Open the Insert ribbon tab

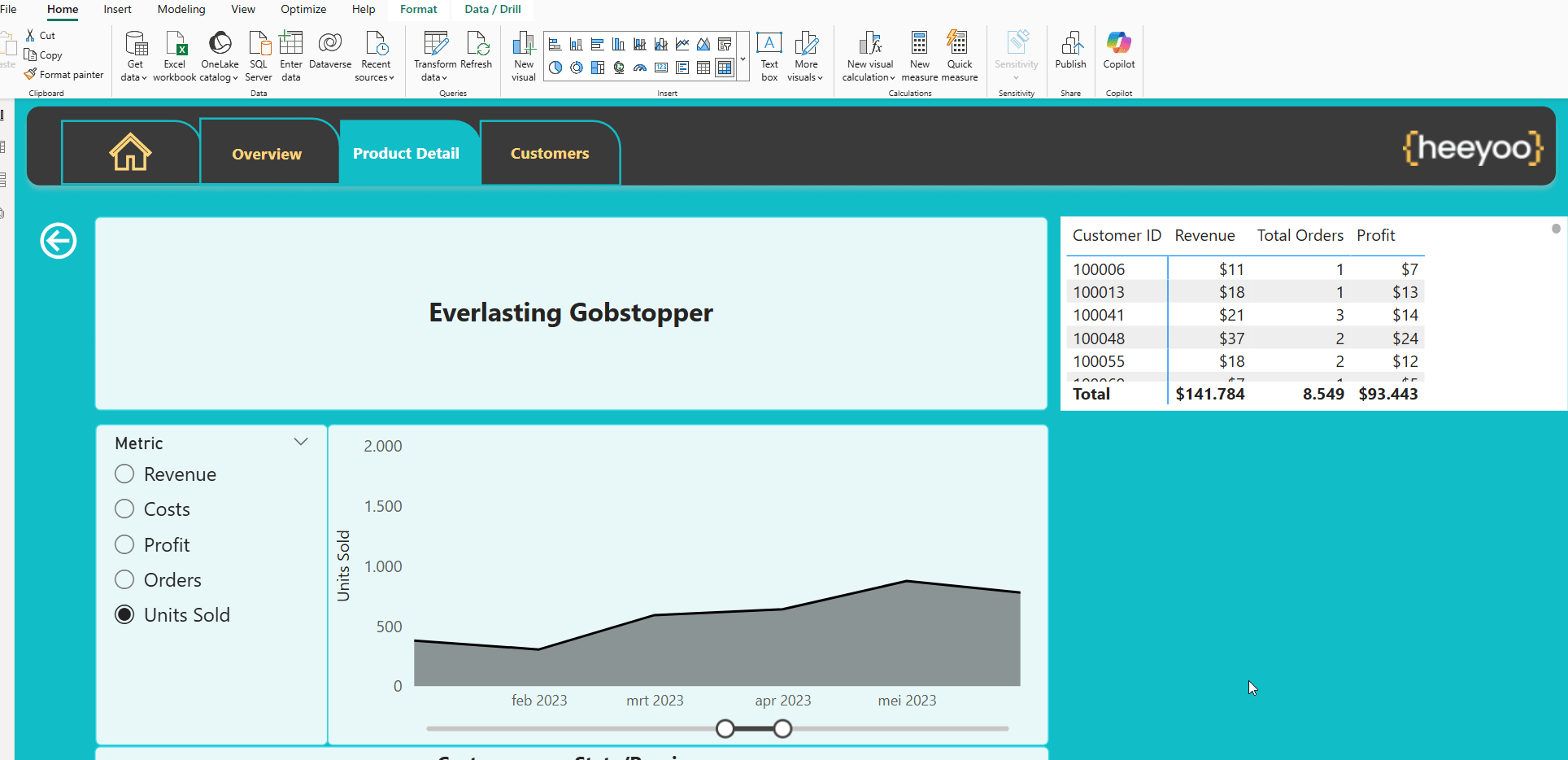[117, 9]
